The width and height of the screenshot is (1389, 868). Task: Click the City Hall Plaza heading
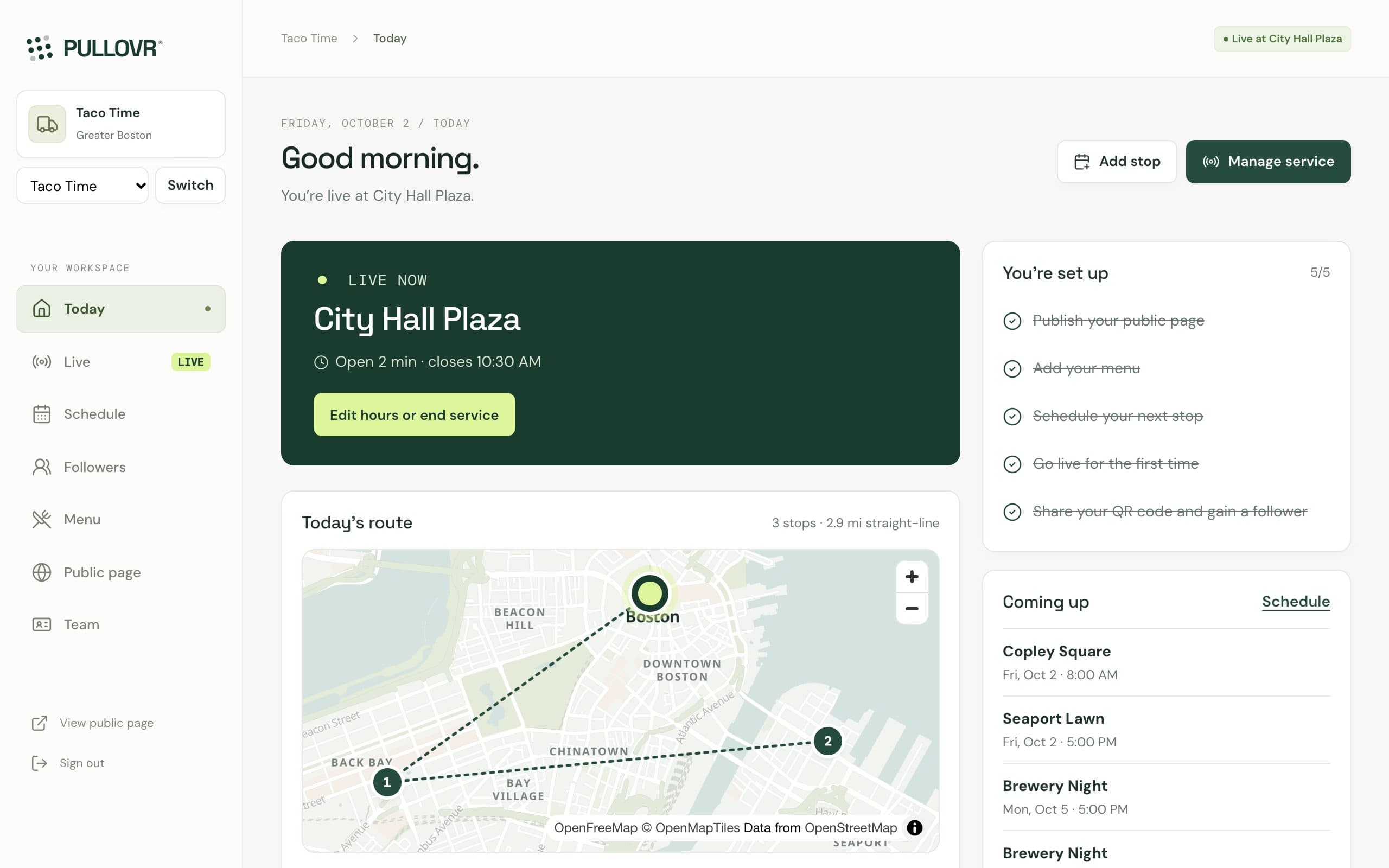pyautogui.click(x=417, y=319)
